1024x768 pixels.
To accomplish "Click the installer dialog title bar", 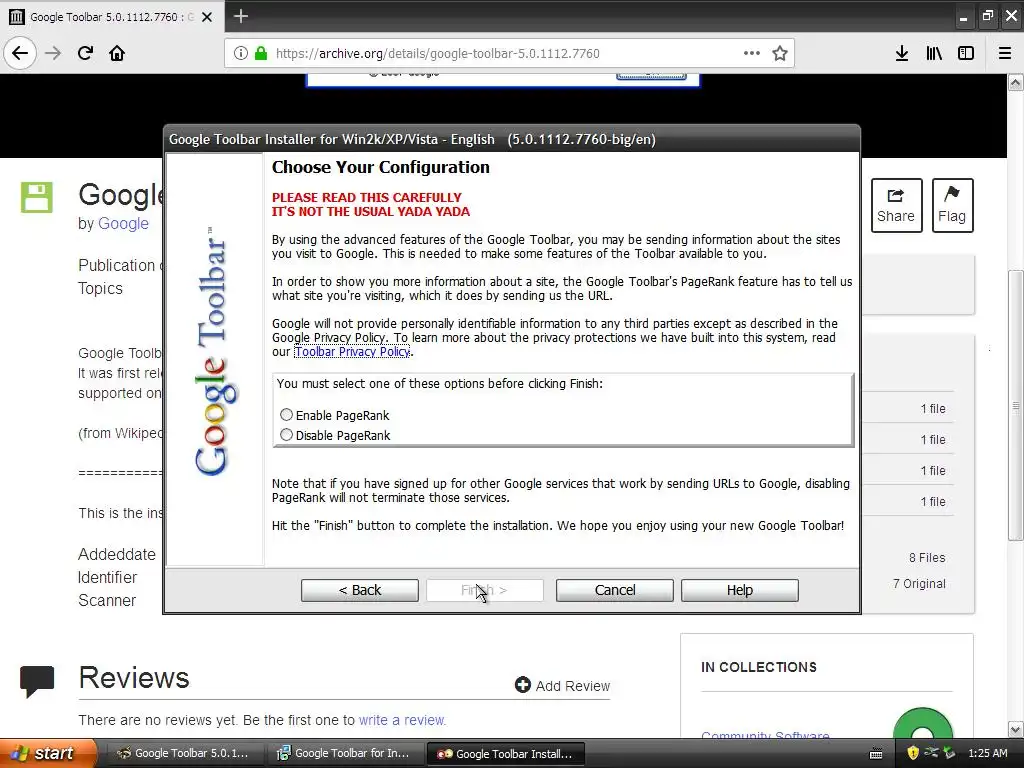I will pos(511,139).
